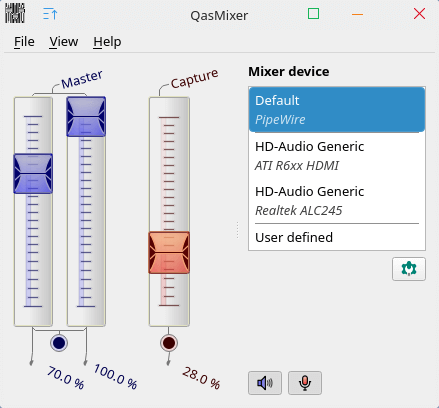Click the orange Capture slider handle
Screen dimensions: 439x408
(169, 253)
